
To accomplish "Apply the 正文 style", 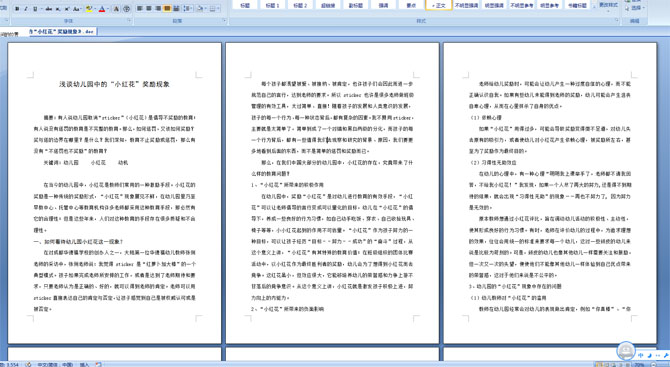I will [x=439, y=5].
